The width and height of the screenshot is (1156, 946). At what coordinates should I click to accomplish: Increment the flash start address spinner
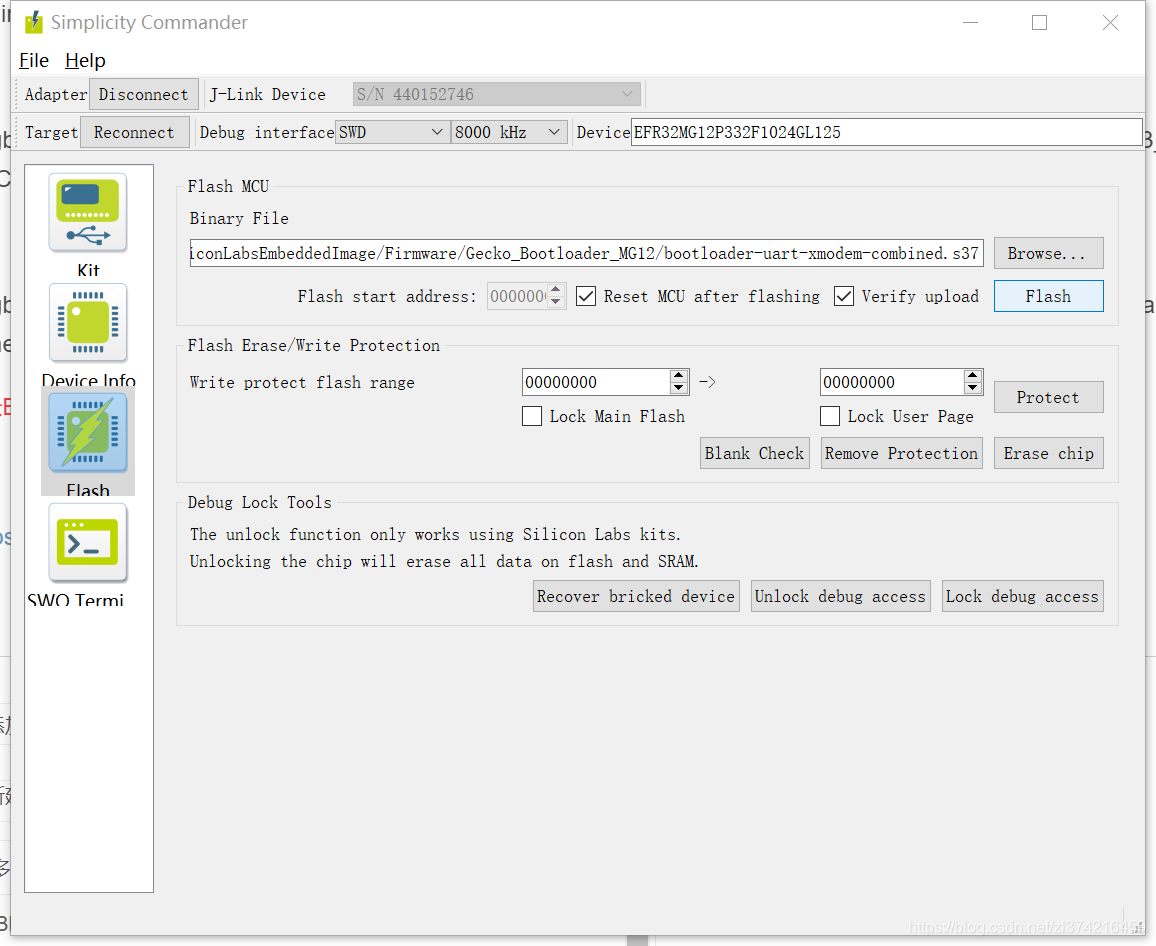pos(557,291)
